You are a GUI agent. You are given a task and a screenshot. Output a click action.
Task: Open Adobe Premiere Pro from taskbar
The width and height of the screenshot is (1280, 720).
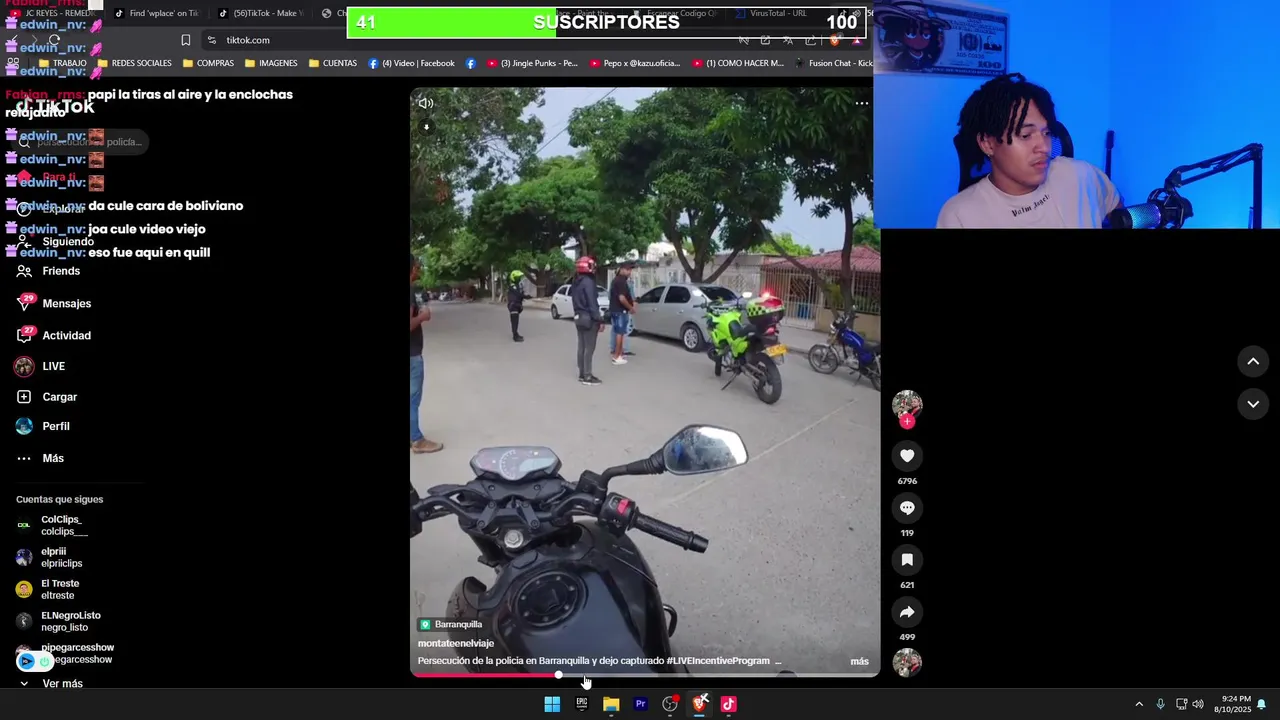click(x=640, y=704)
